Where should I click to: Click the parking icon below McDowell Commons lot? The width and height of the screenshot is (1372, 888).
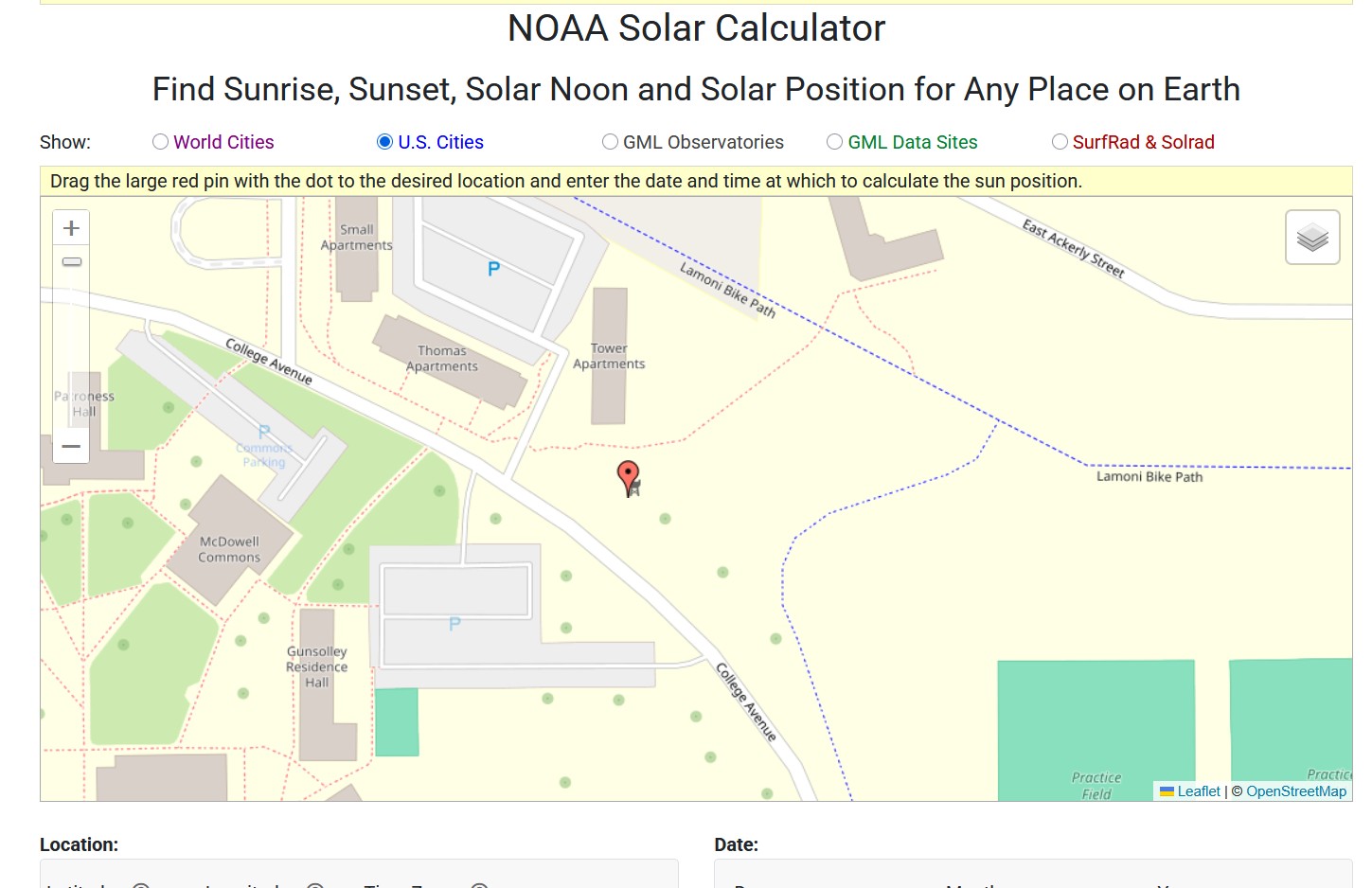[454, 624]
